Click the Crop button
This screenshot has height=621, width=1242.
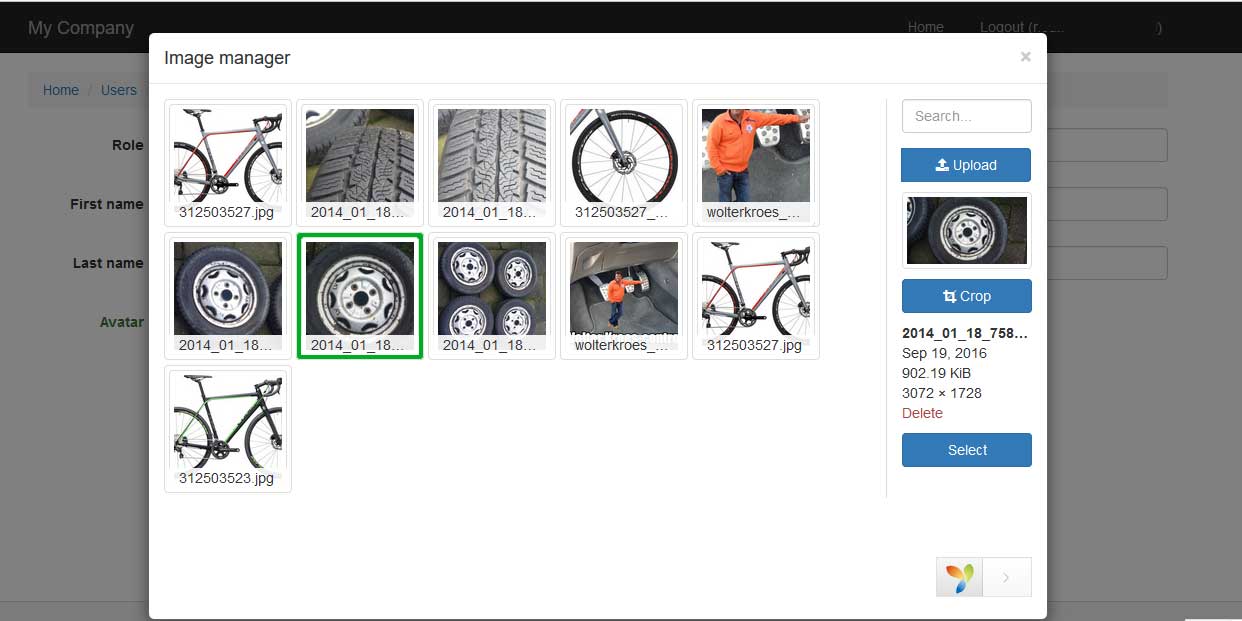tap(966, 296)
